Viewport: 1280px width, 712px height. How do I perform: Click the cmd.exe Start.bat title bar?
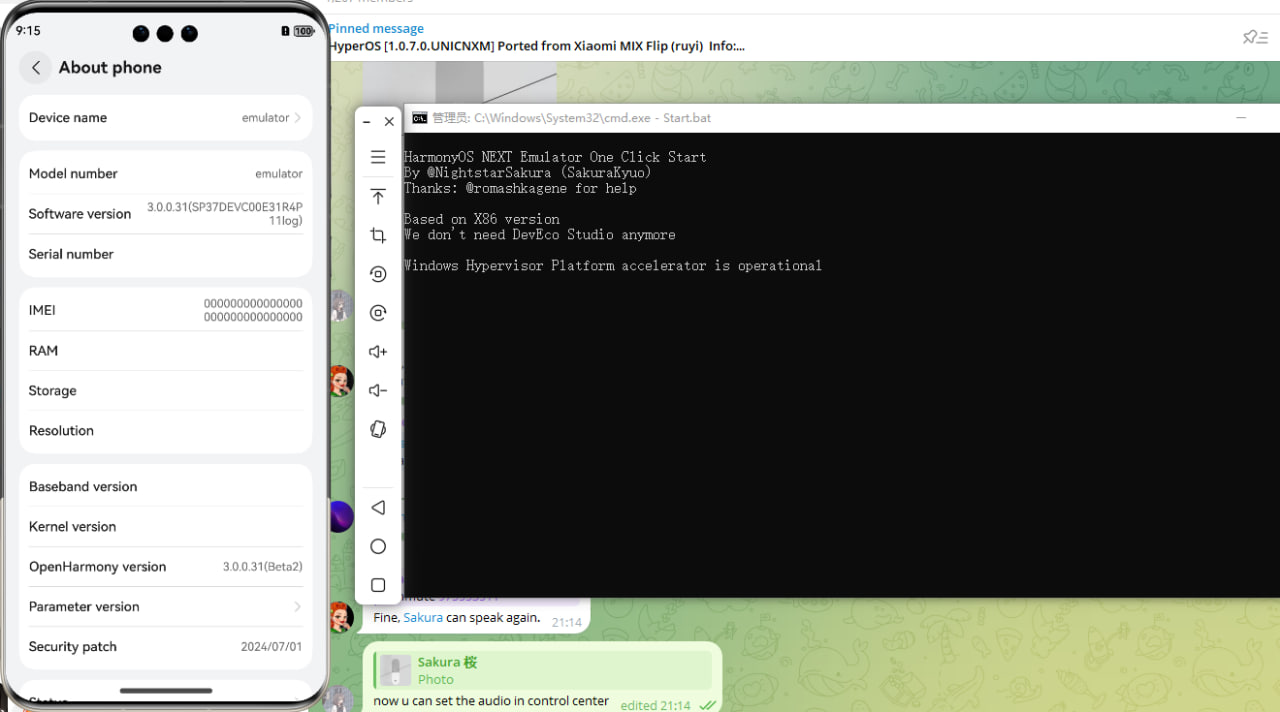[x=800, y=118]
